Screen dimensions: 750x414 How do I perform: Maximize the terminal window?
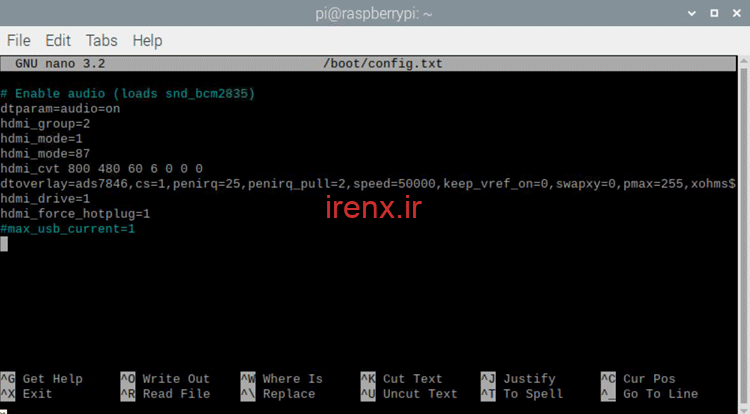click(x=714, y=13)
